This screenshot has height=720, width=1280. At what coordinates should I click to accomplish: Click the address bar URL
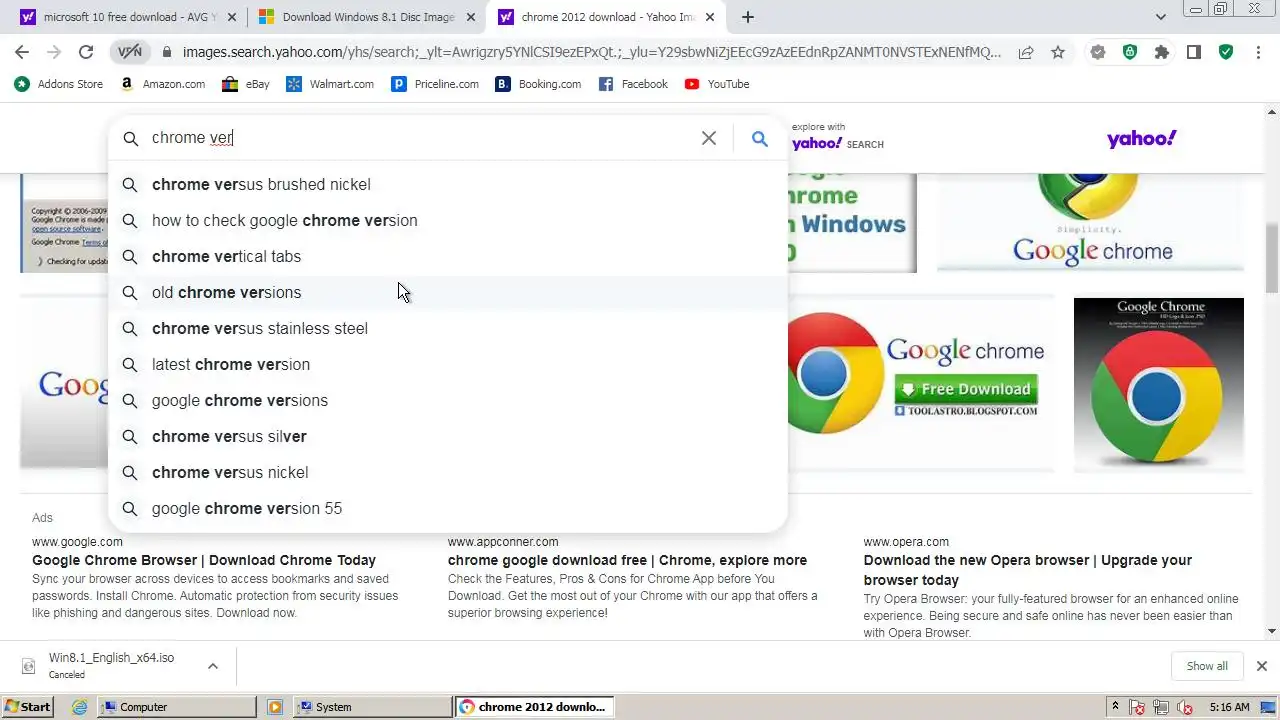(591, 52)
